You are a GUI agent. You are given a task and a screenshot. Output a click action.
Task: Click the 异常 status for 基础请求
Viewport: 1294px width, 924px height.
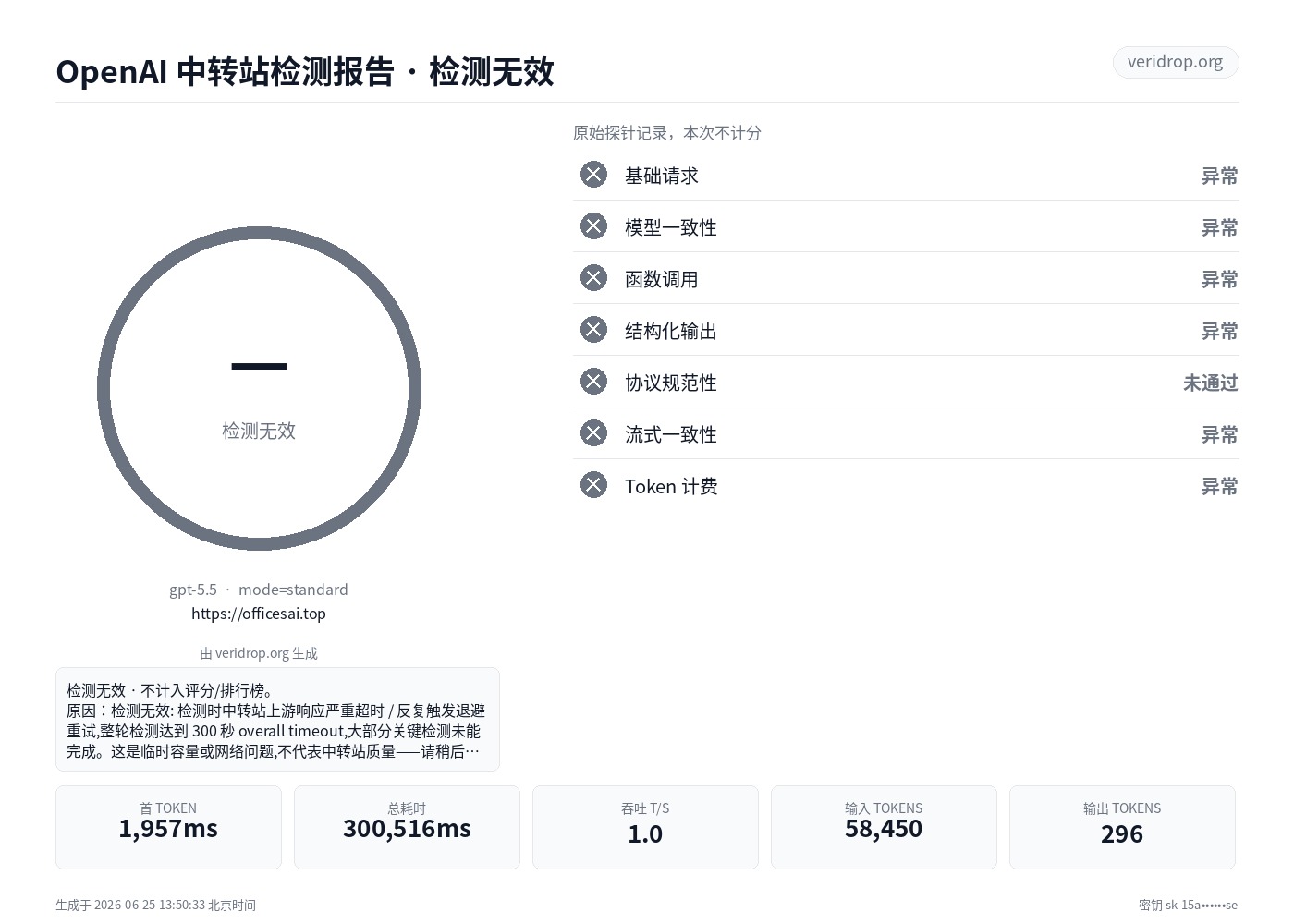[x=1219, y=176]
